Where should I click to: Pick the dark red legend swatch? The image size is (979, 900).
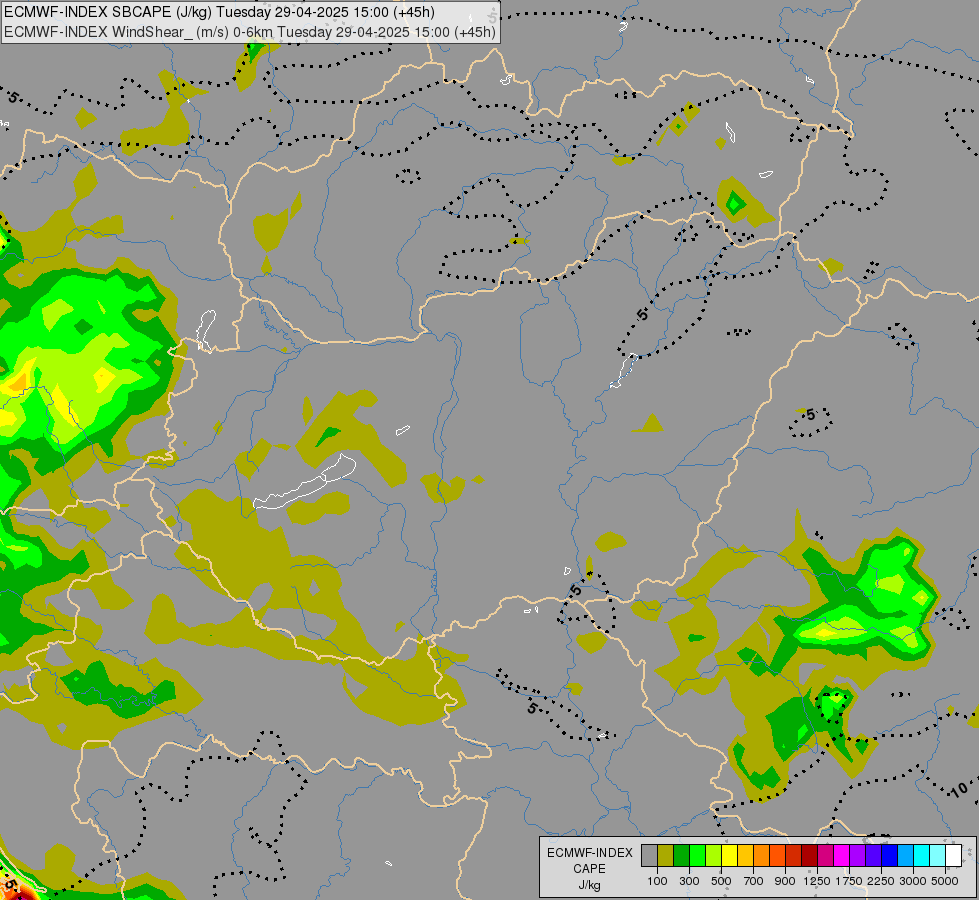(810, 855)
